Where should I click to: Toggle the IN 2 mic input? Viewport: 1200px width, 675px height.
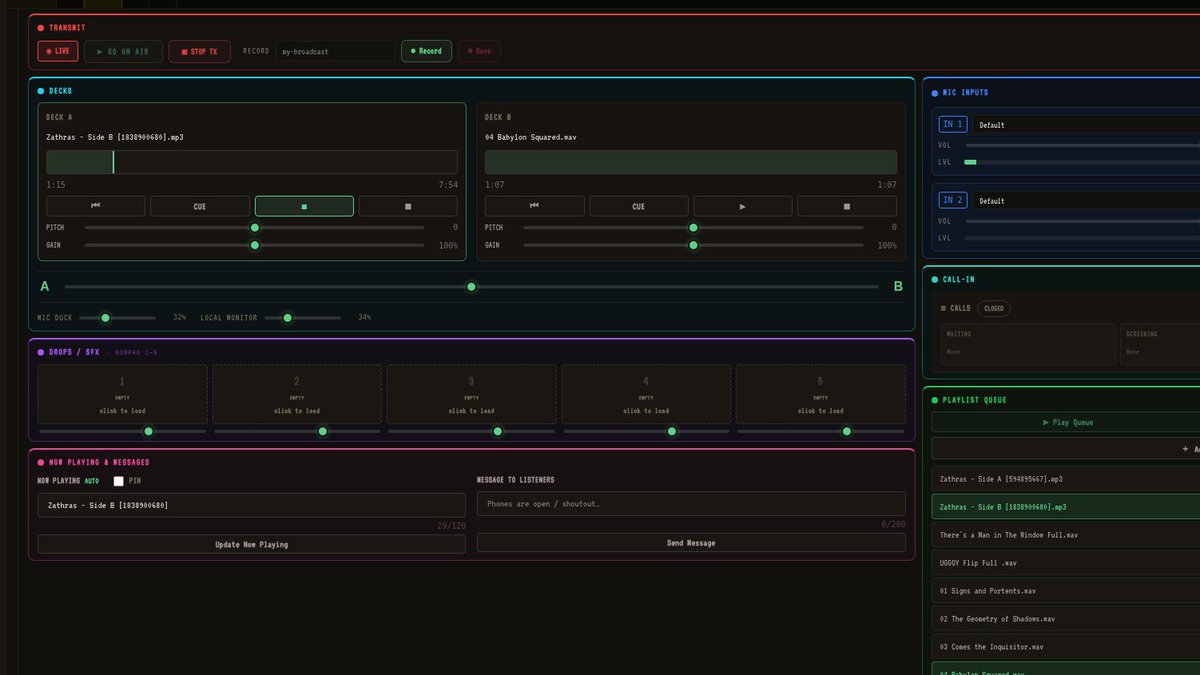coord(953,200)
